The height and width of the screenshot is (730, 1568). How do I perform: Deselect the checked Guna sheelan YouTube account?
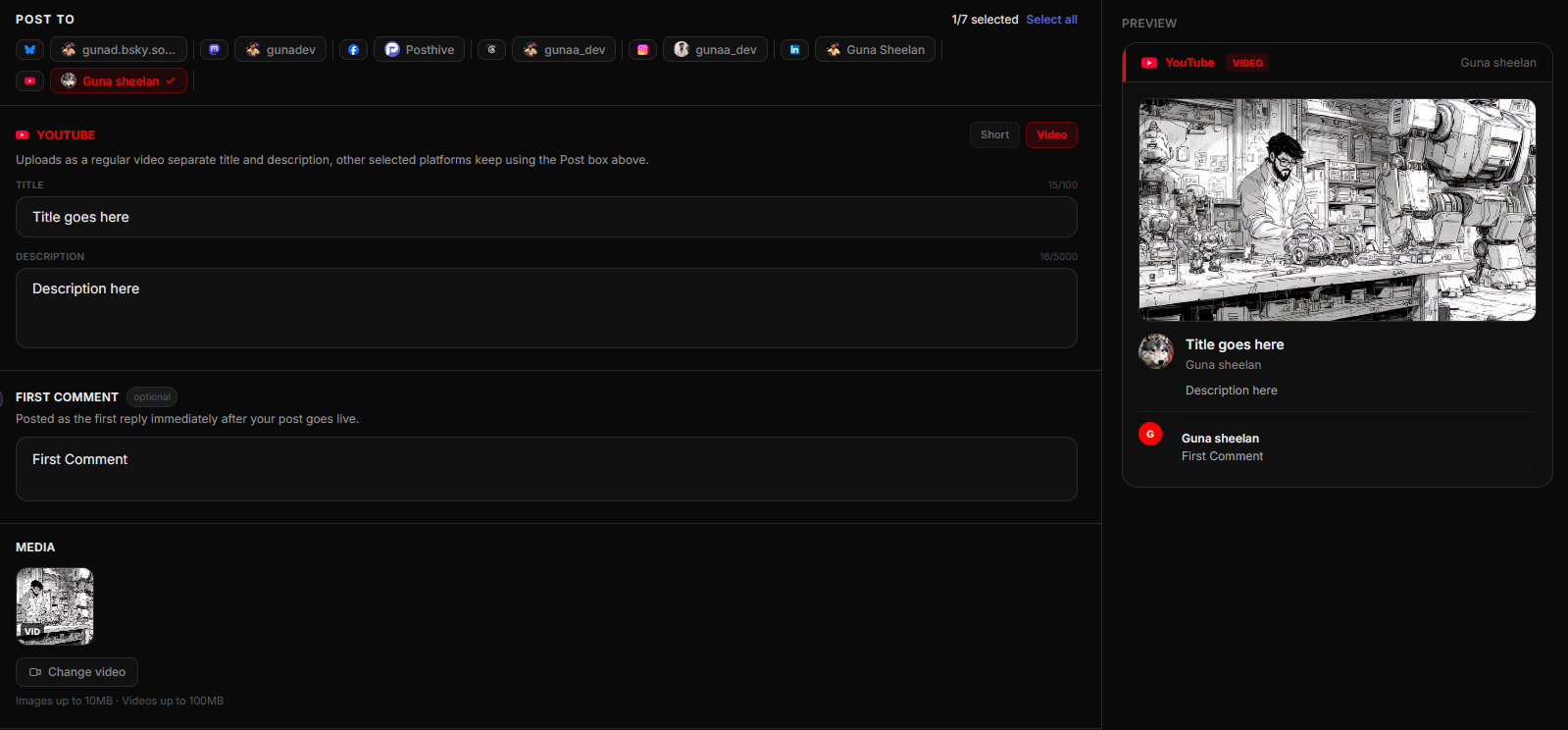(x=119, y=81)
